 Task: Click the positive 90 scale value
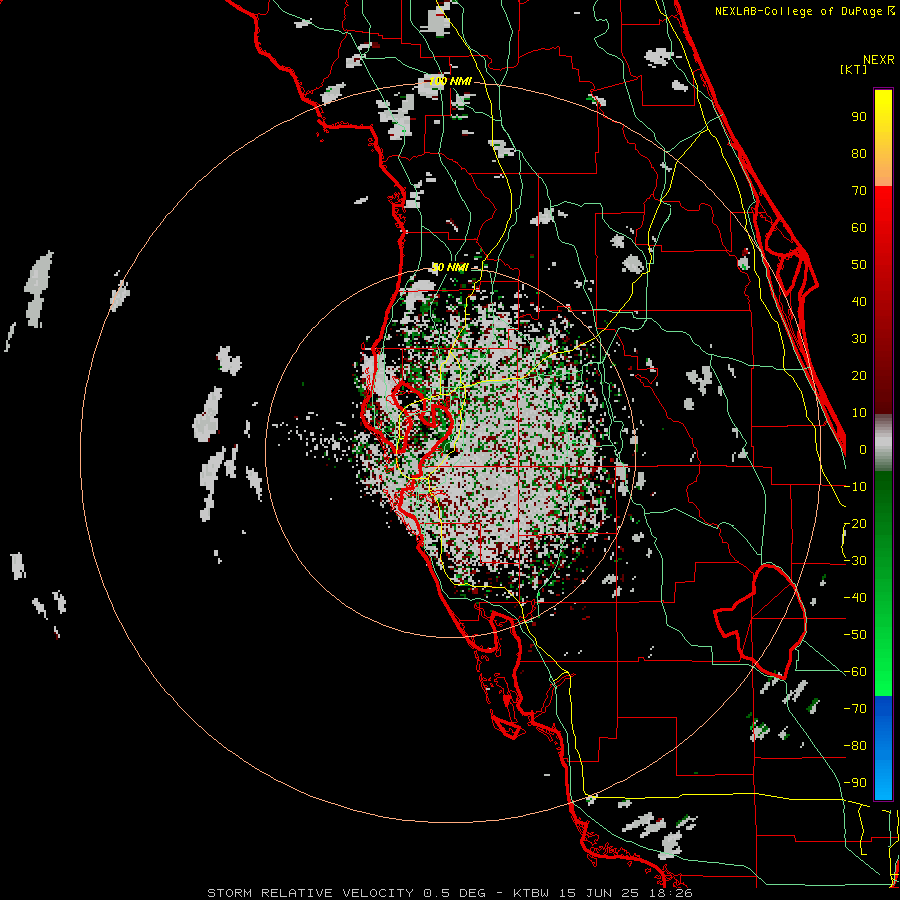point(859,117)
